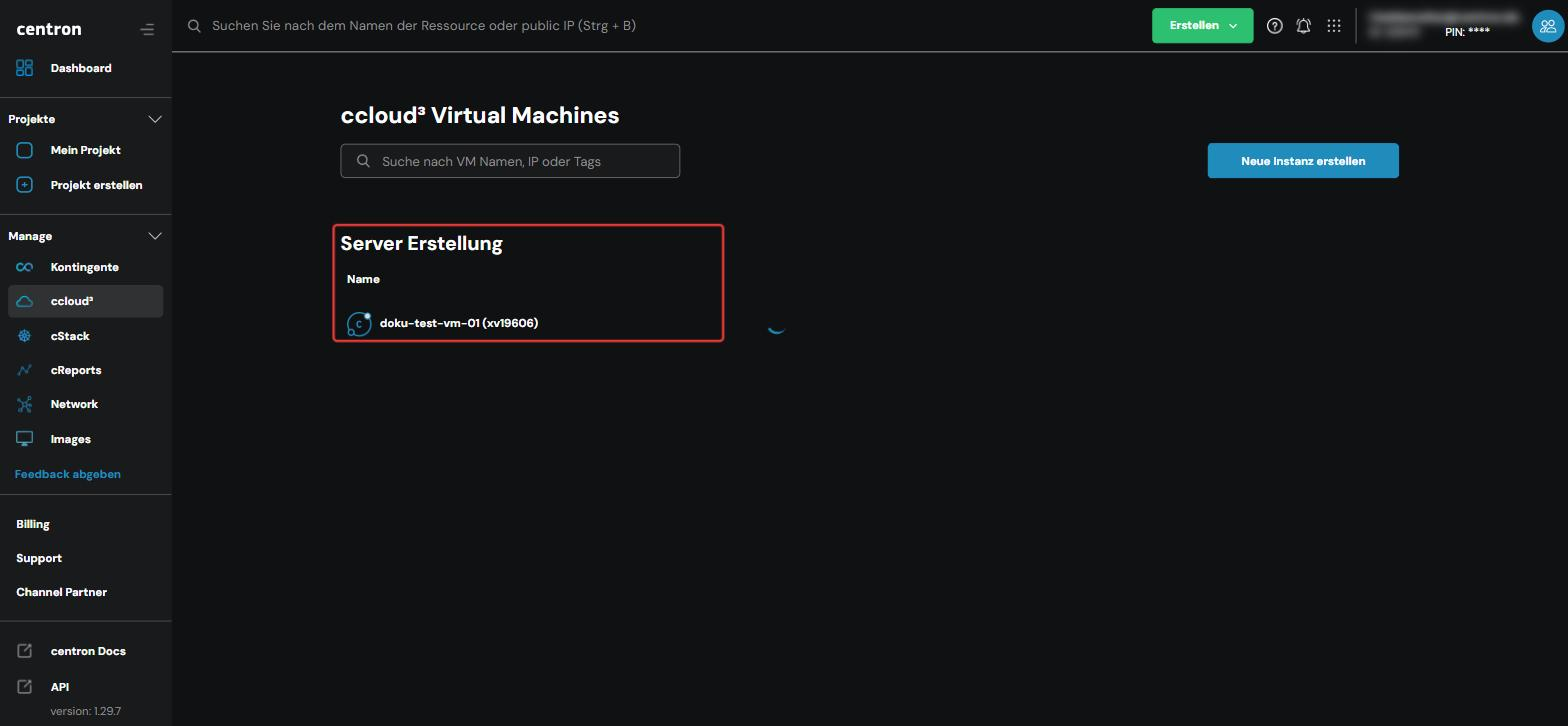Click the Projekt erstellen plus icon
Image resolution: width=1568 pixels, height=726 pixels.
25,185
